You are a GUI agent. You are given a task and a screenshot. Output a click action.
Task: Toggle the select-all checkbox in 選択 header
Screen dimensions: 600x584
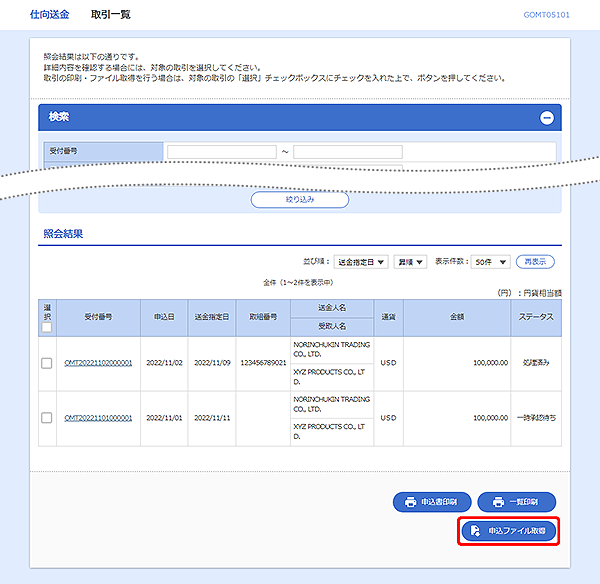[47, 328]
